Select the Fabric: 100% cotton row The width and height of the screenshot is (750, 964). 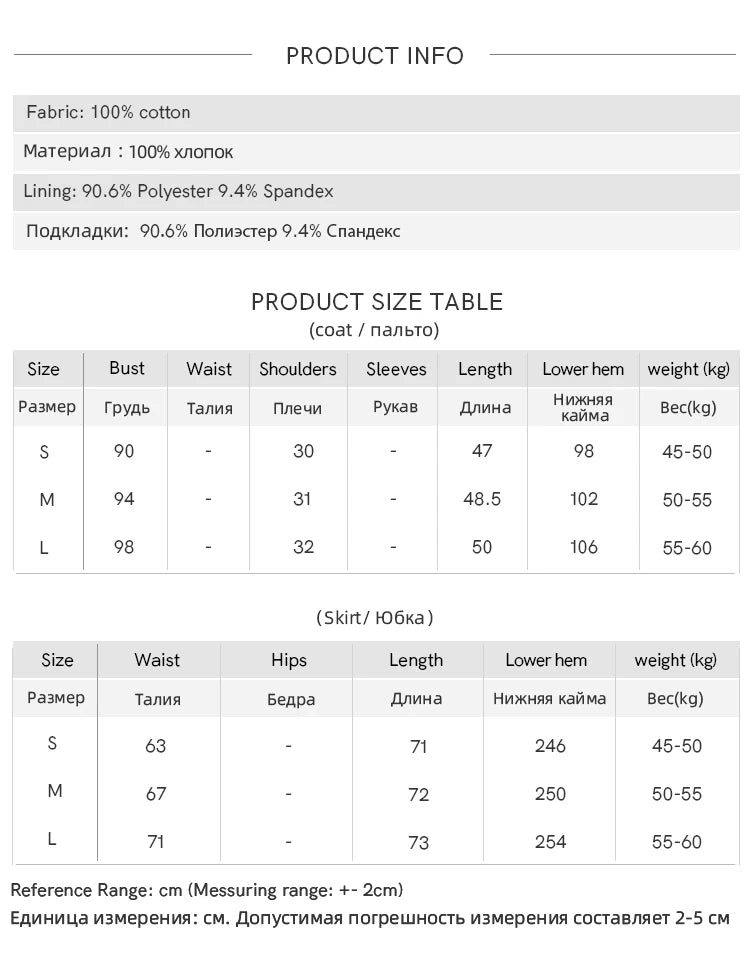point(376,113)
